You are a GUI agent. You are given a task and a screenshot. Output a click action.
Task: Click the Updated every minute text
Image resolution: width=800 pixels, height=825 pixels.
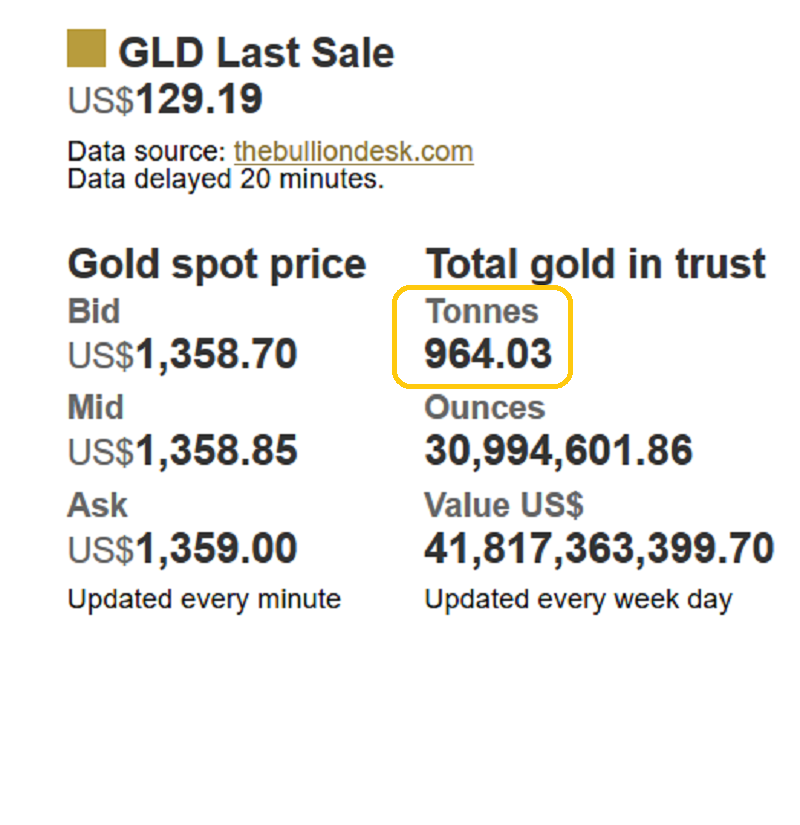204,599
